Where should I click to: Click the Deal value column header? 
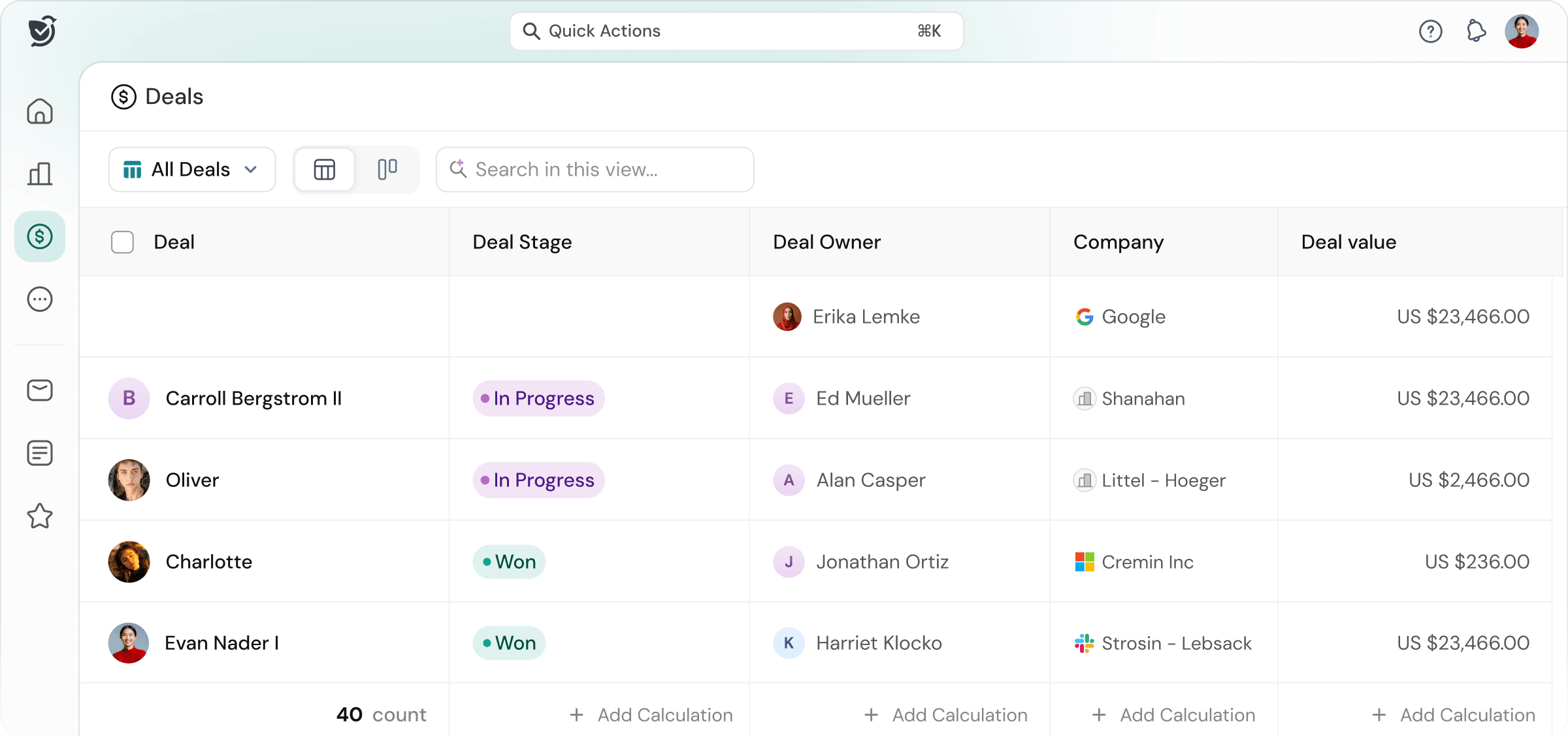click(1348, 242)
